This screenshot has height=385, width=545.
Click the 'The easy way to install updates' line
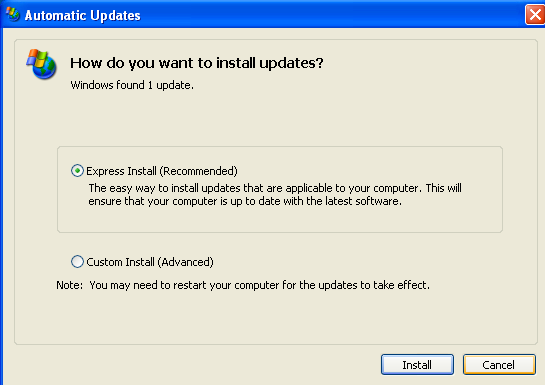[275, 188]
